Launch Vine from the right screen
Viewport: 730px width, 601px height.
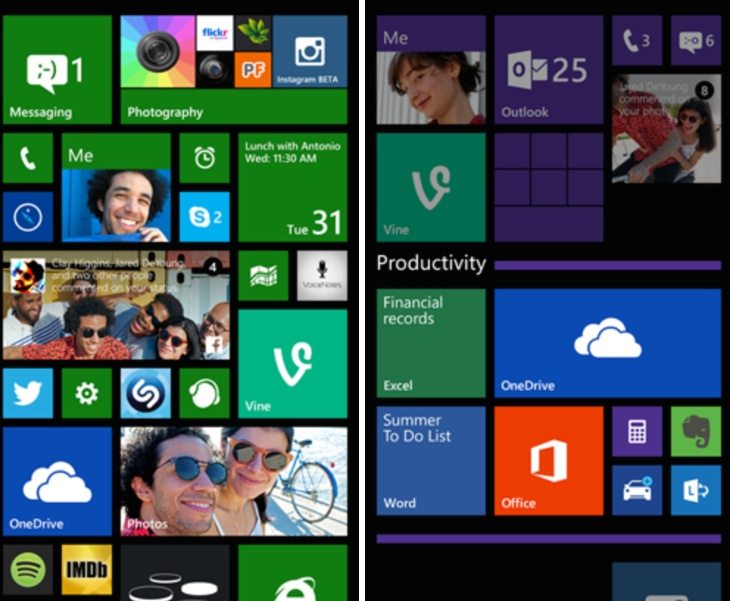[x=431, y=188]
